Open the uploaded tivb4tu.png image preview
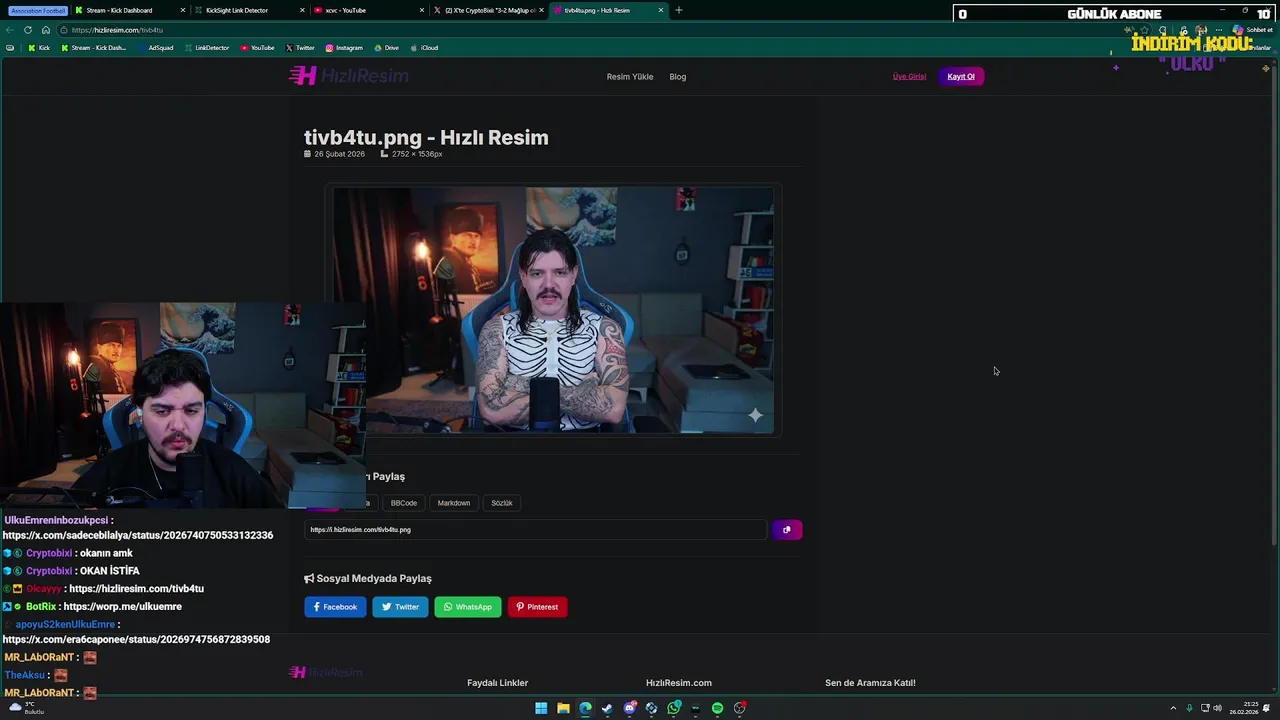 click(553, 310)
